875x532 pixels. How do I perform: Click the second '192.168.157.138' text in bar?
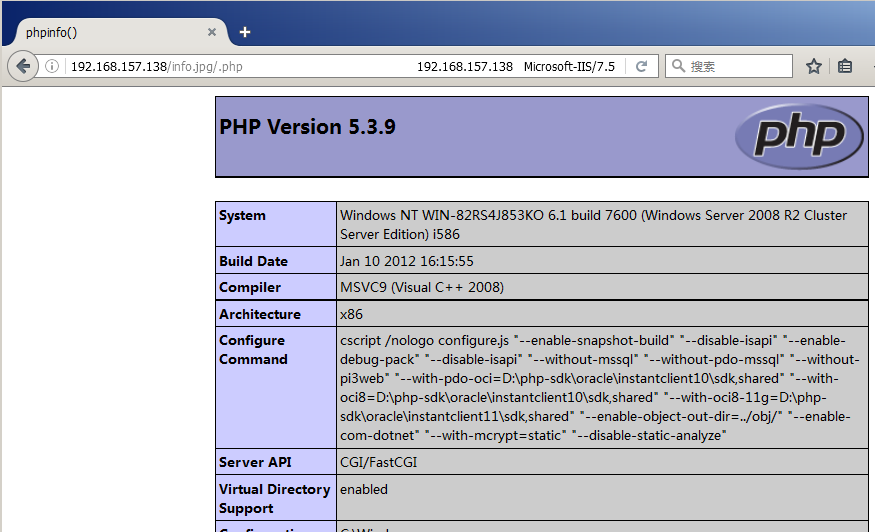tap(465, 66)
